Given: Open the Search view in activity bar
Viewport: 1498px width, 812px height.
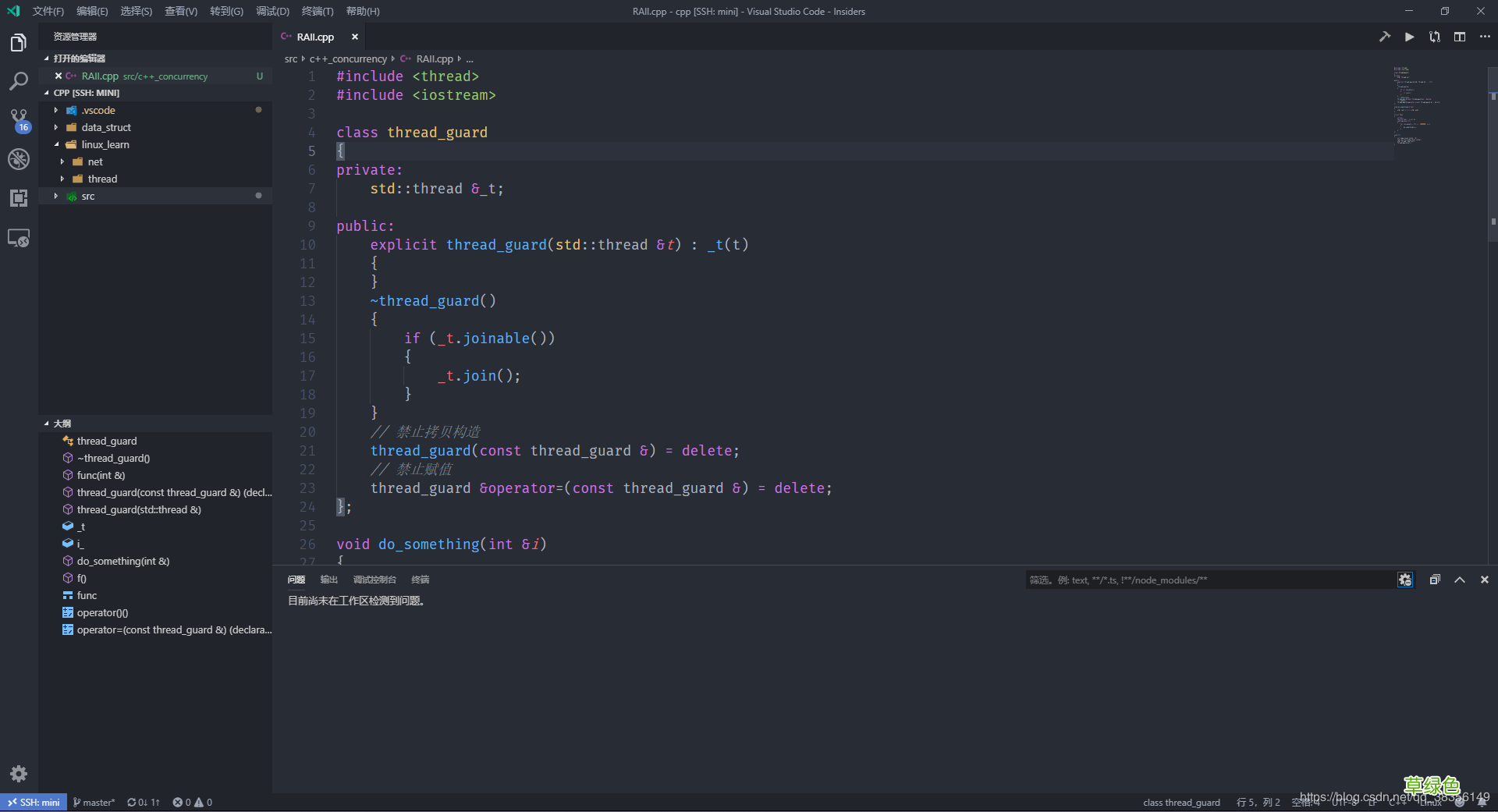Looking at the screenshot, I should tap(19, 81).
